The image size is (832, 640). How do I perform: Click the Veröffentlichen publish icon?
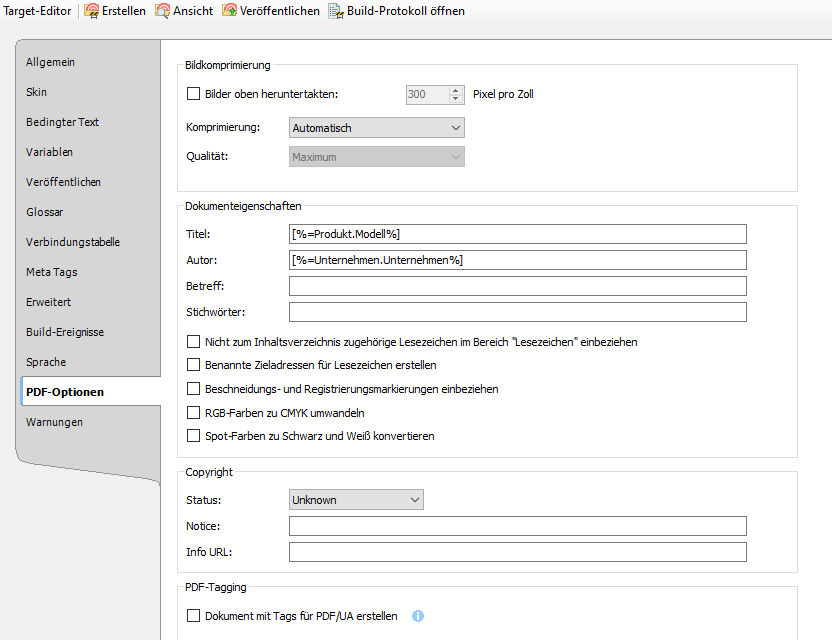tap(230, 11)
